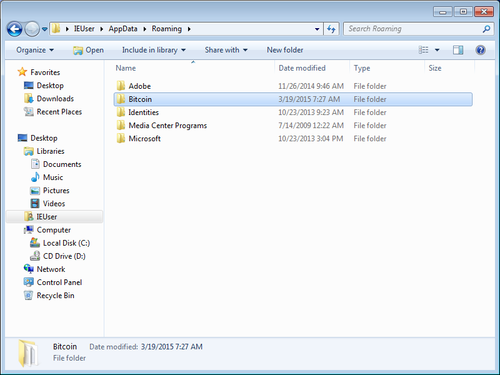
Task: Open the Videos library
Action: click(54, 204)
